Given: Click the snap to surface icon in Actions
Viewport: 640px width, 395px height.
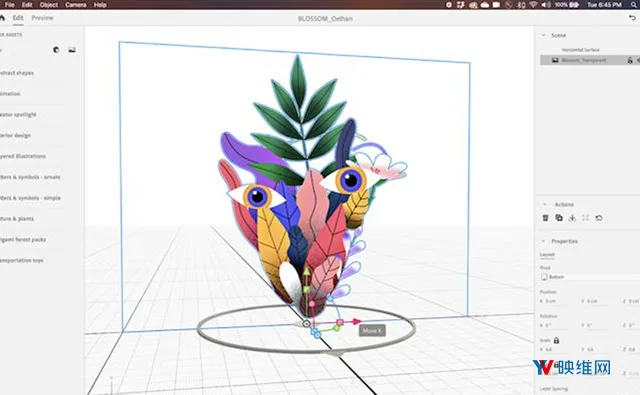Looking at the screenshot, I should point(572,218).
